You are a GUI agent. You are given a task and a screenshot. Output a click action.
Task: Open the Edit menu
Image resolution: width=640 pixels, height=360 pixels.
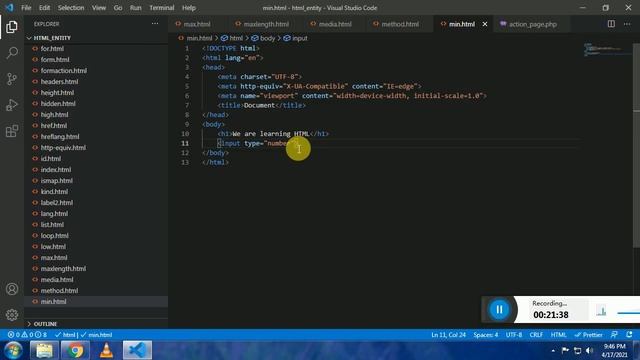click(44, 8)
